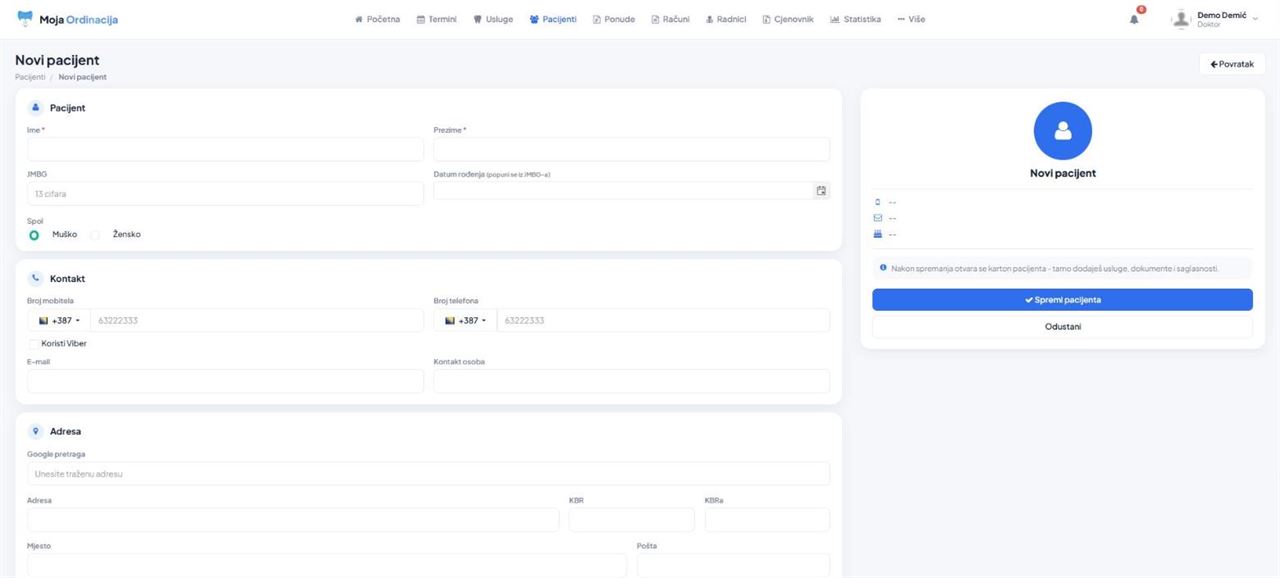This screenshot has width=1280, height=578.
Task: Click the phone icon beside Kontakt heading
Action: pos(36,279)
